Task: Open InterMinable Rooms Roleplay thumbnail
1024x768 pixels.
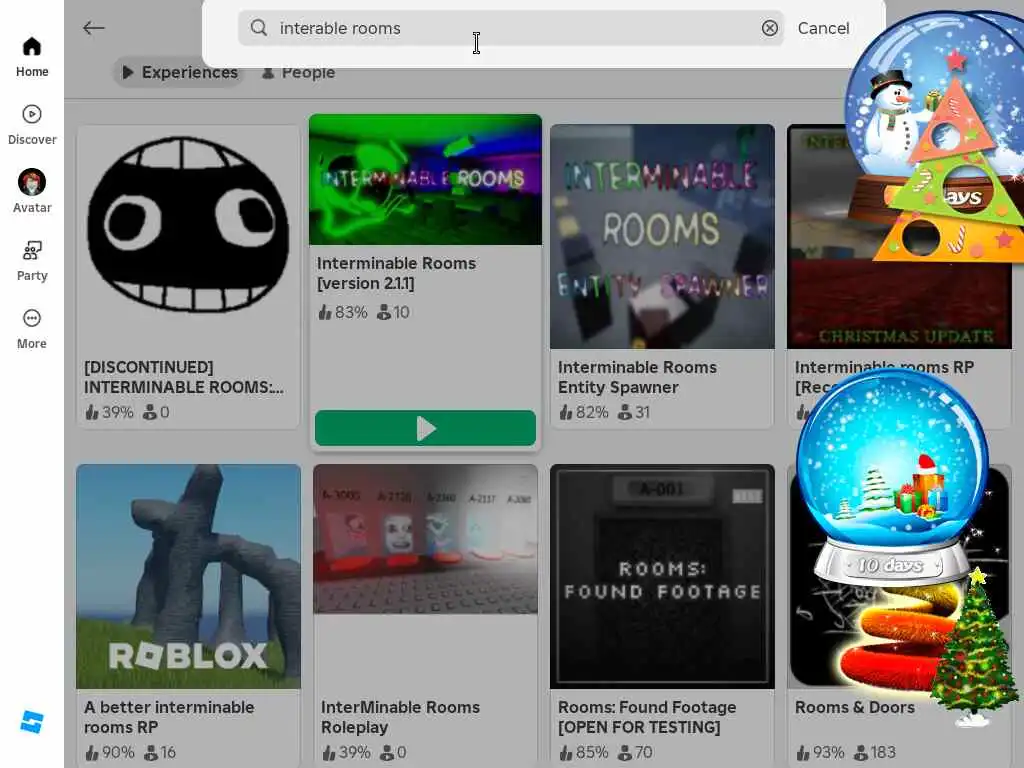Action: (425, 539)
